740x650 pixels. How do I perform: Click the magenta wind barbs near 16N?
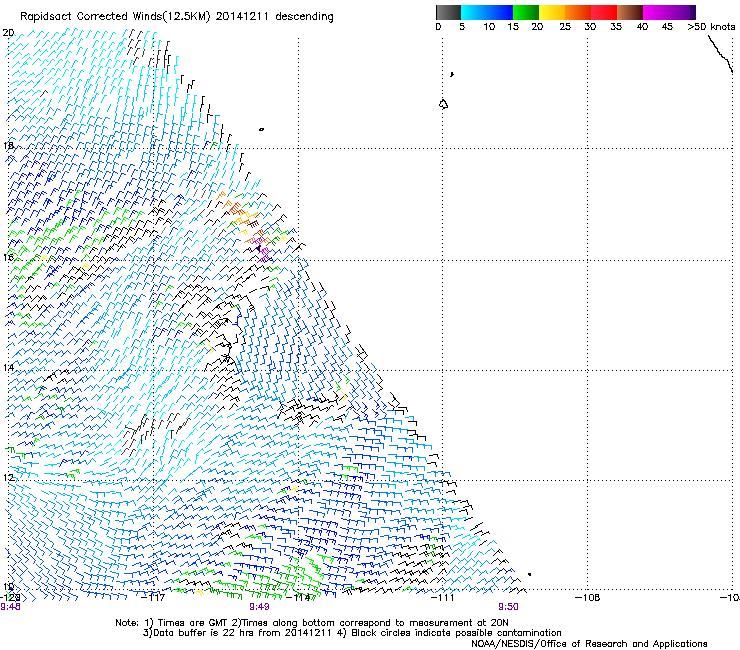pos(263,253)
